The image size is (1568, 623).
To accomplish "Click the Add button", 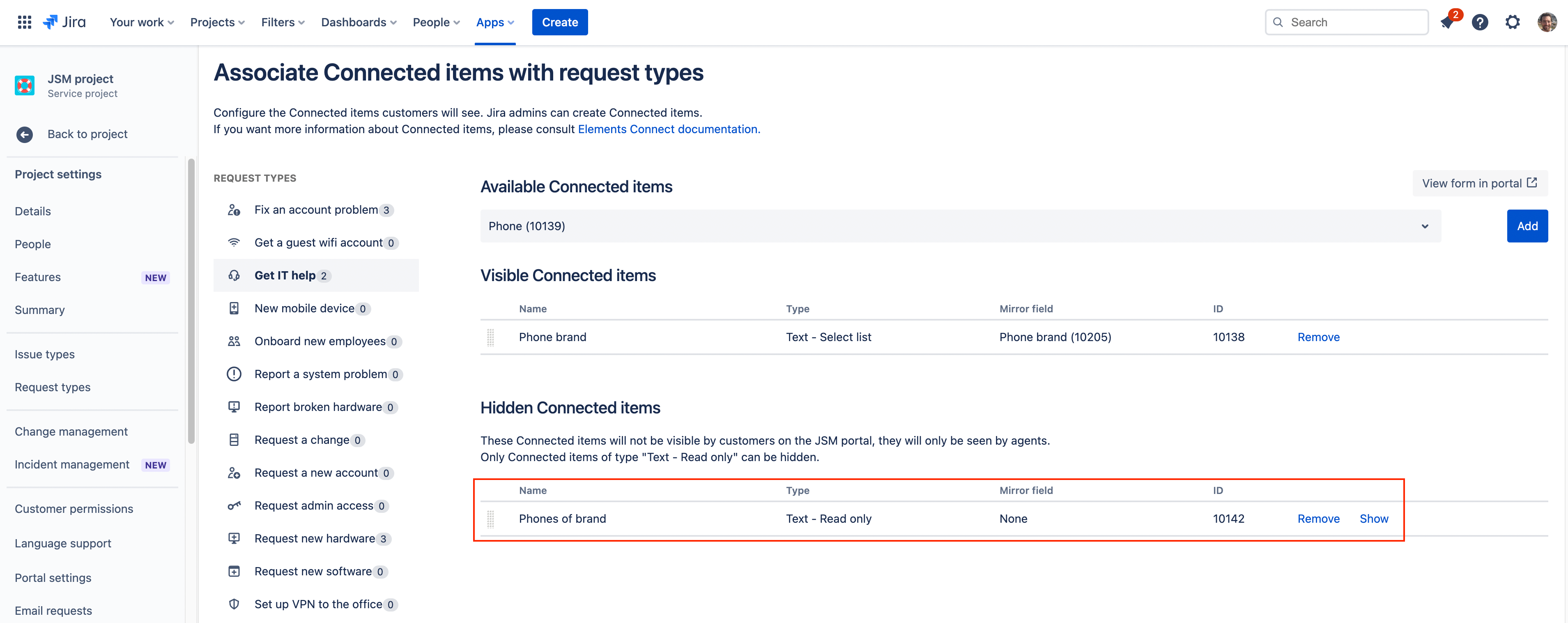I will click(x=1527, y=226).
